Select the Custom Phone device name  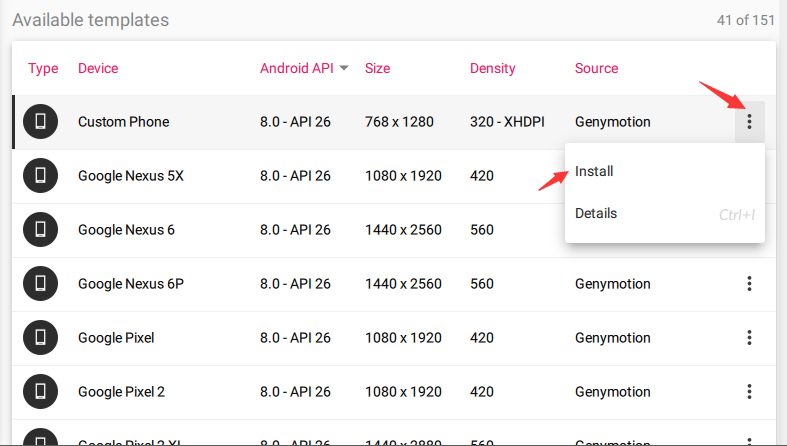coord(123,122)
